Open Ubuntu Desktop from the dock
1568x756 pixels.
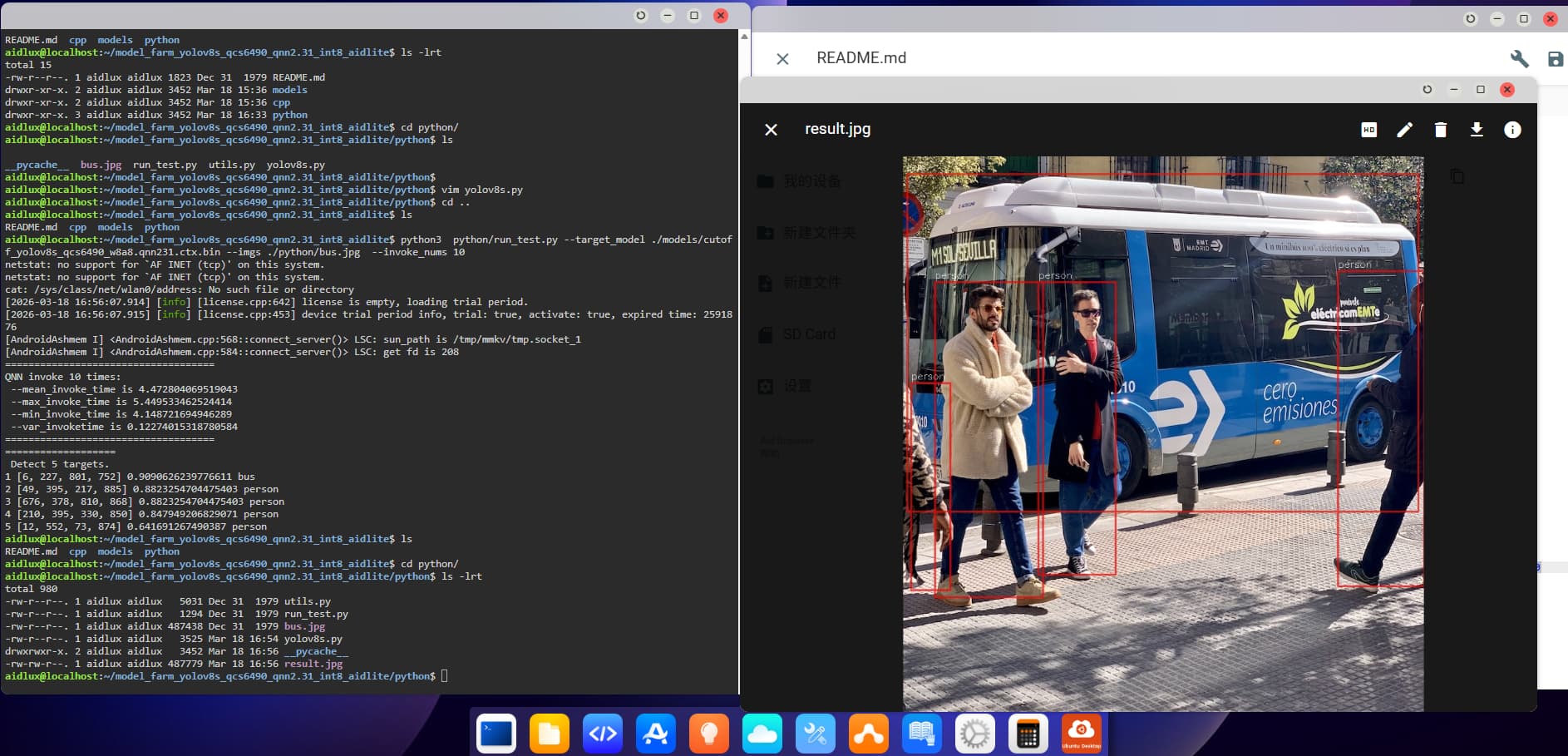point(1082,734)
